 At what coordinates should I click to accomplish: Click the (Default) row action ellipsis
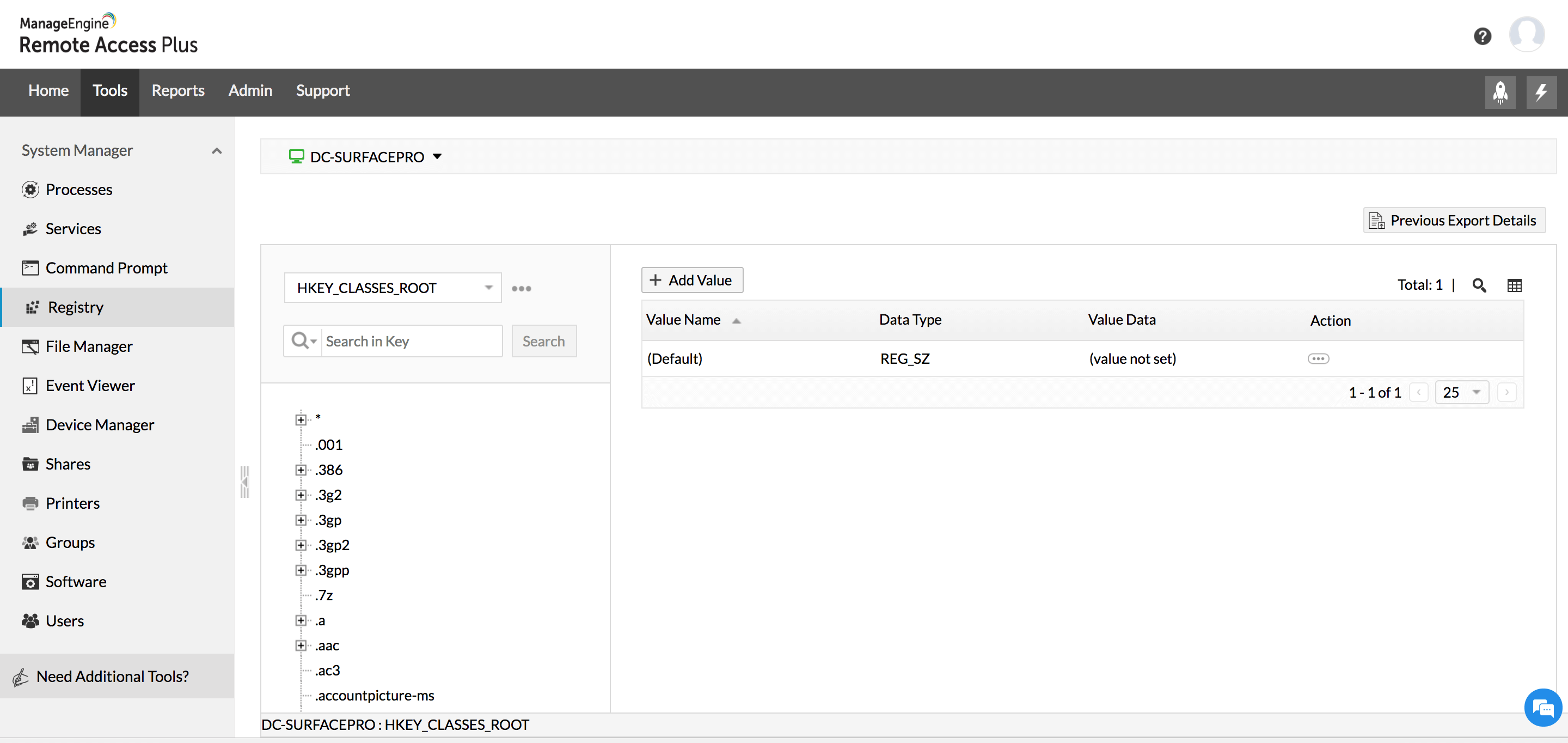point(1318,359)
